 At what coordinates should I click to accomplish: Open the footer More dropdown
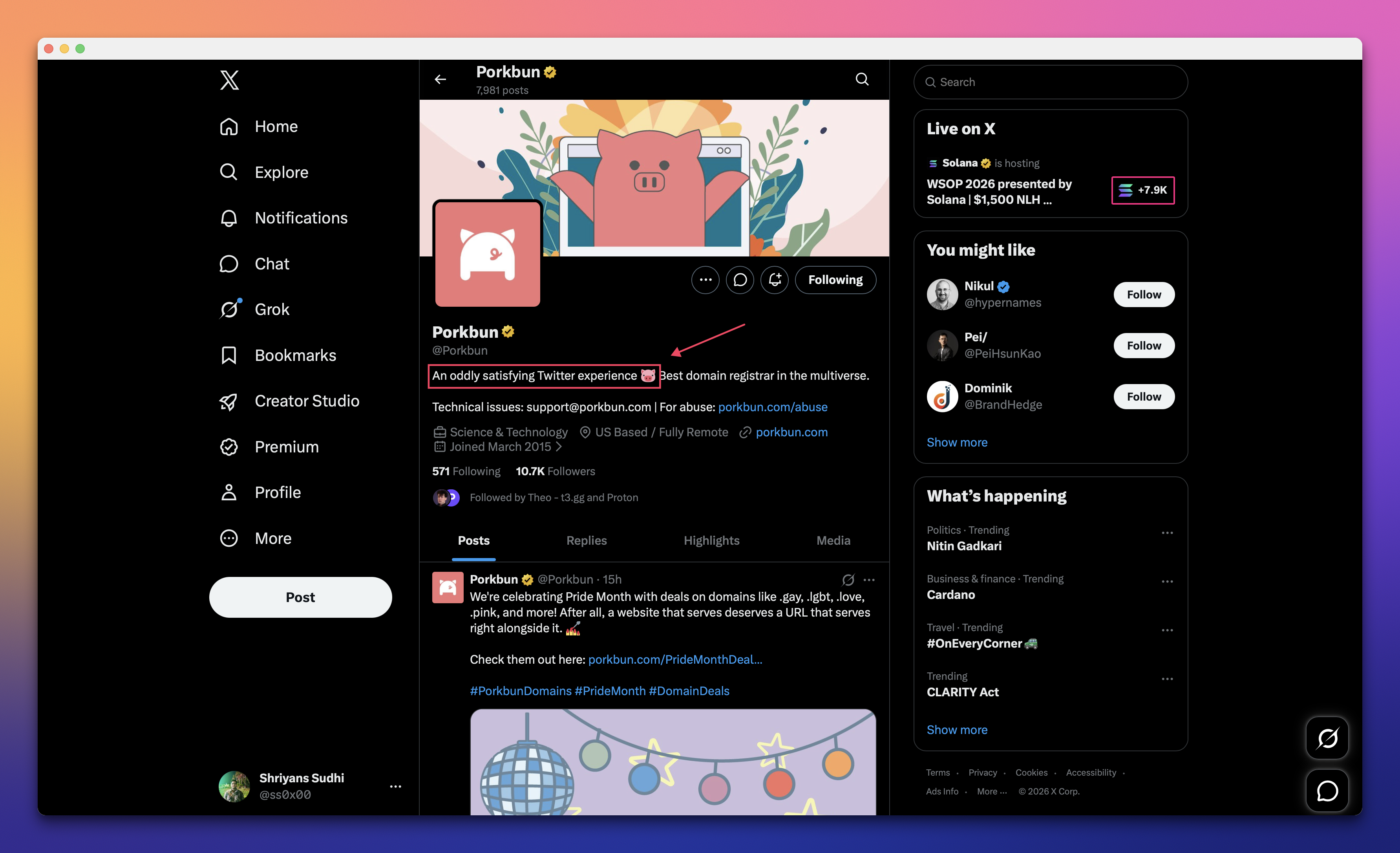click(991, 791)
